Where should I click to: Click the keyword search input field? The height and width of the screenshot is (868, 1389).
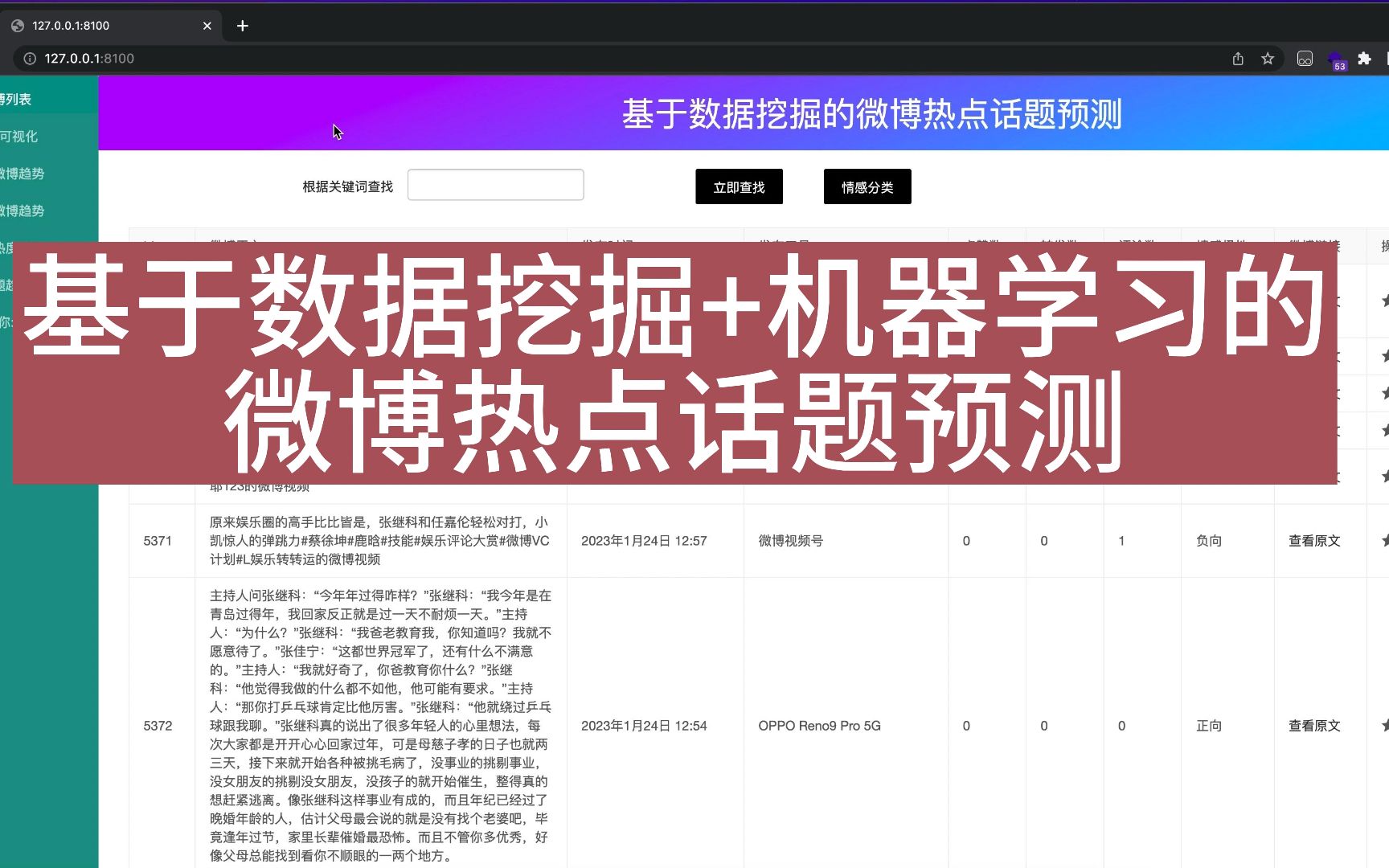[495, 185]
